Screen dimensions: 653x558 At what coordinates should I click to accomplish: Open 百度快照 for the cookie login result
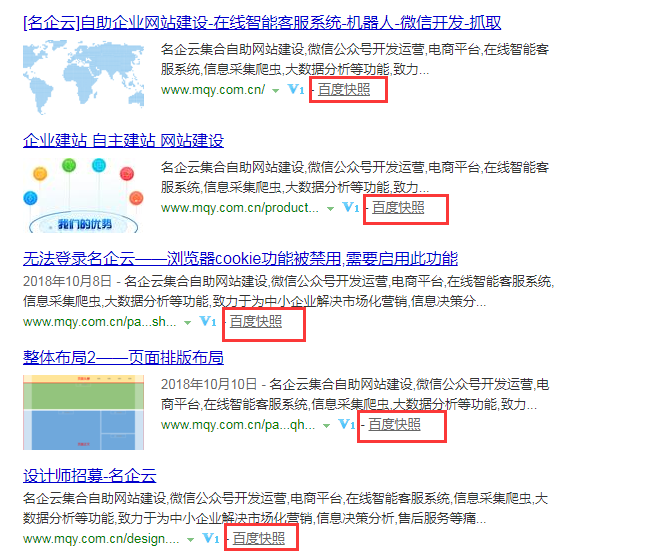tap(256, 321)
